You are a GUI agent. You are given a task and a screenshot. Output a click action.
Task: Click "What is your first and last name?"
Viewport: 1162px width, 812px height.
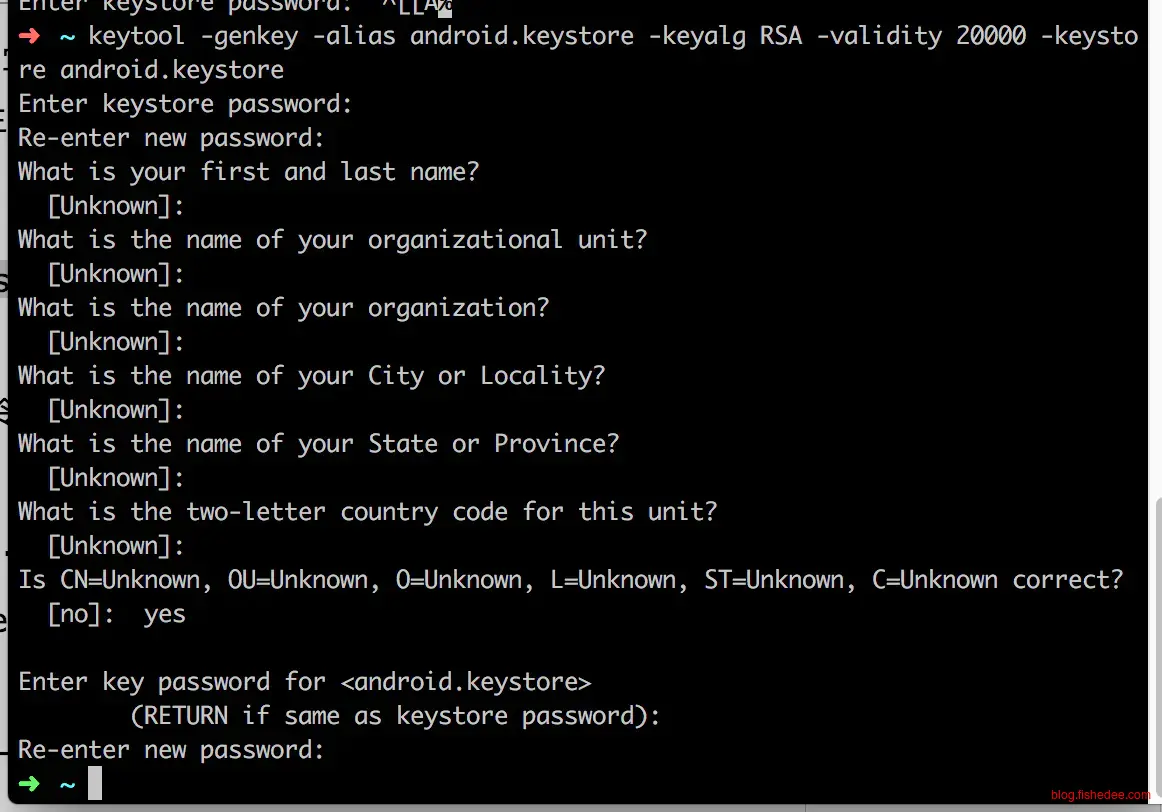coord(248,172)
